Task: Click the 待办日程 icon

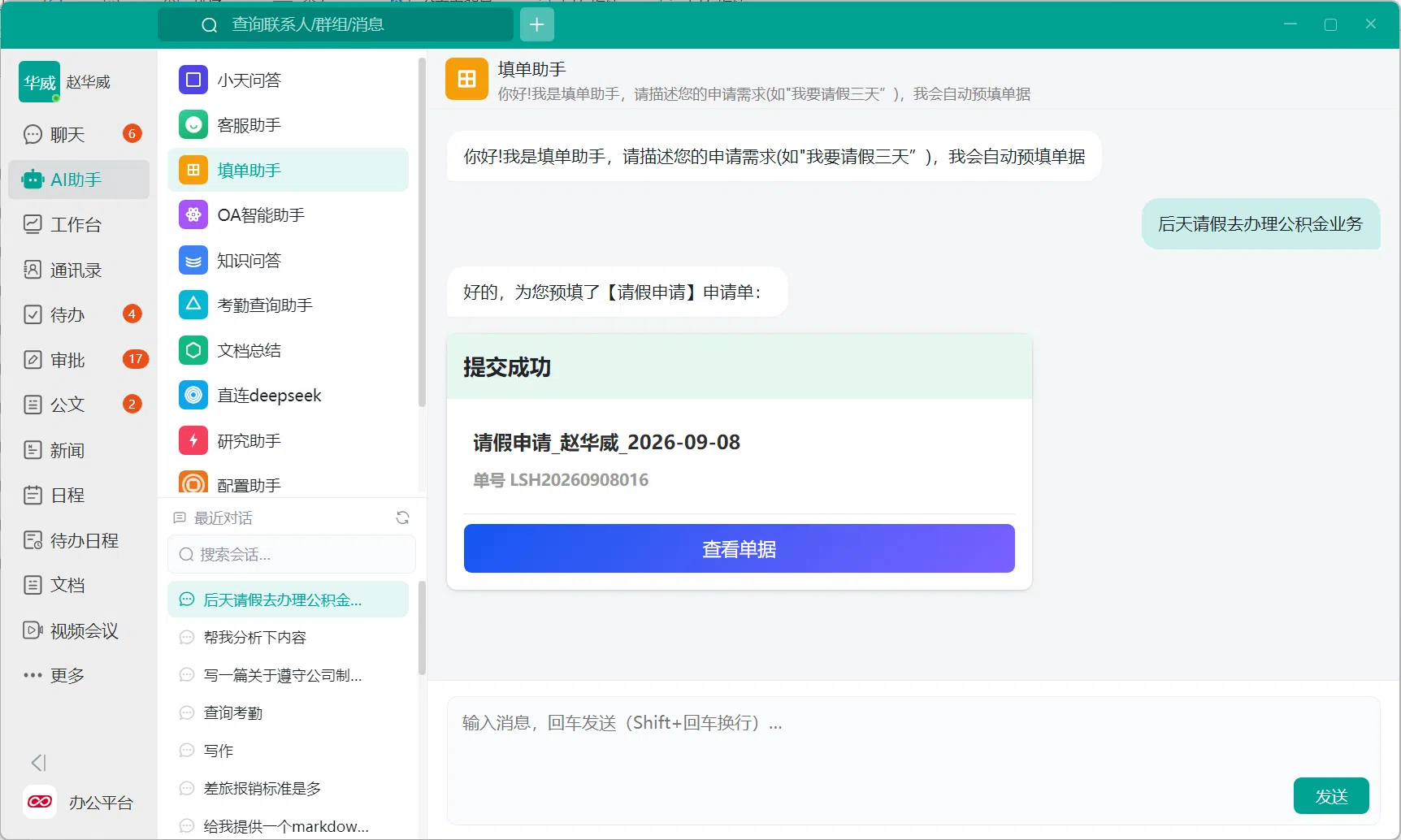Action: tap(33, 540)
